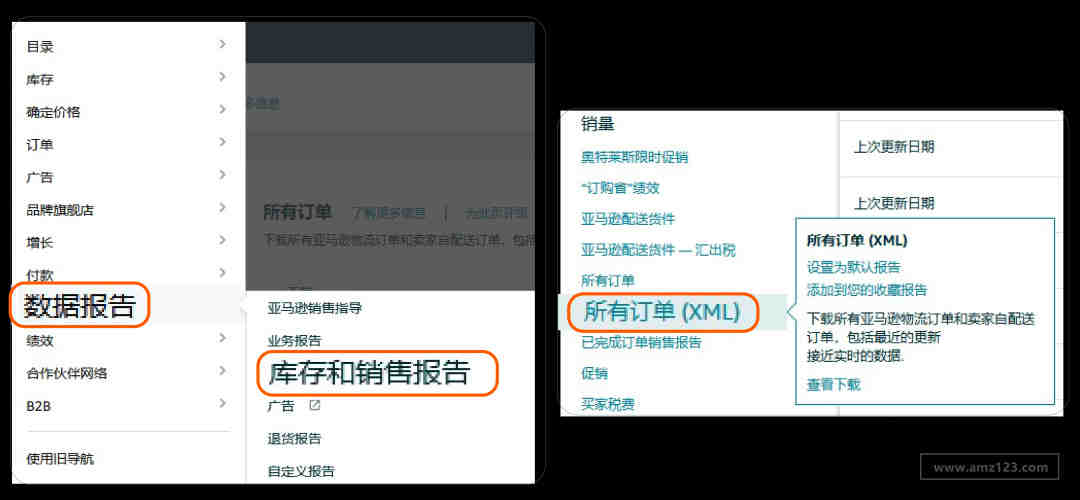Expand the 合作伙伴网络 chevron

pyautogui.click(x=222, y=371)
